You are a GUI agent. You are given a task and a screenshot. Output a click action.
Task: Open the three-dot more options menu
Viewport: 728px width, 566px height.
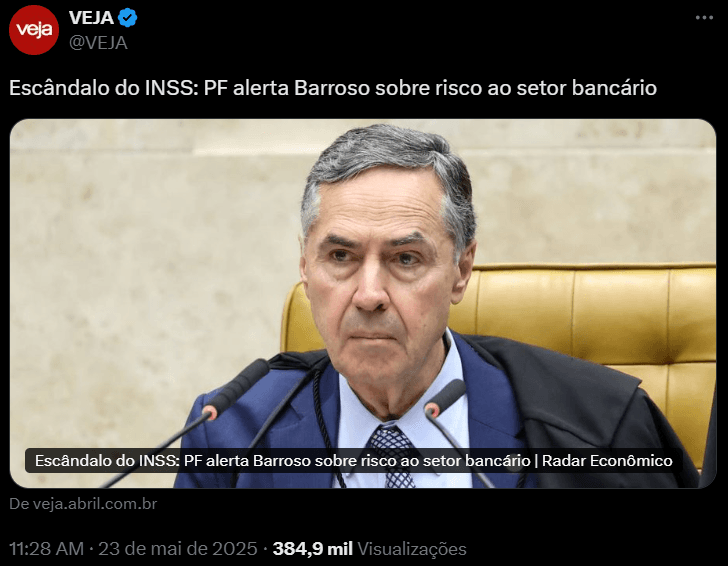704,18
